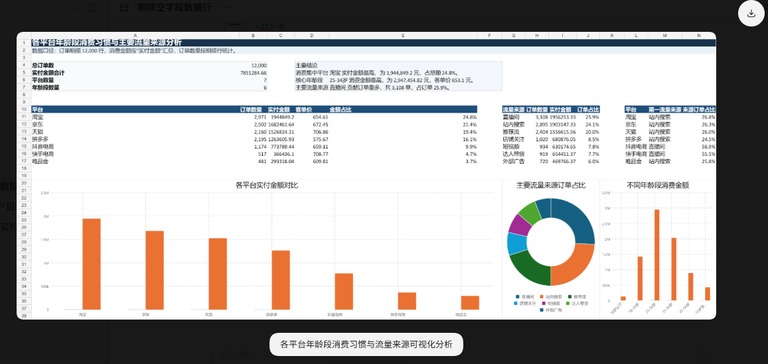Click the '主要结论' heading

pyautogui.click(x=307, y=65)
